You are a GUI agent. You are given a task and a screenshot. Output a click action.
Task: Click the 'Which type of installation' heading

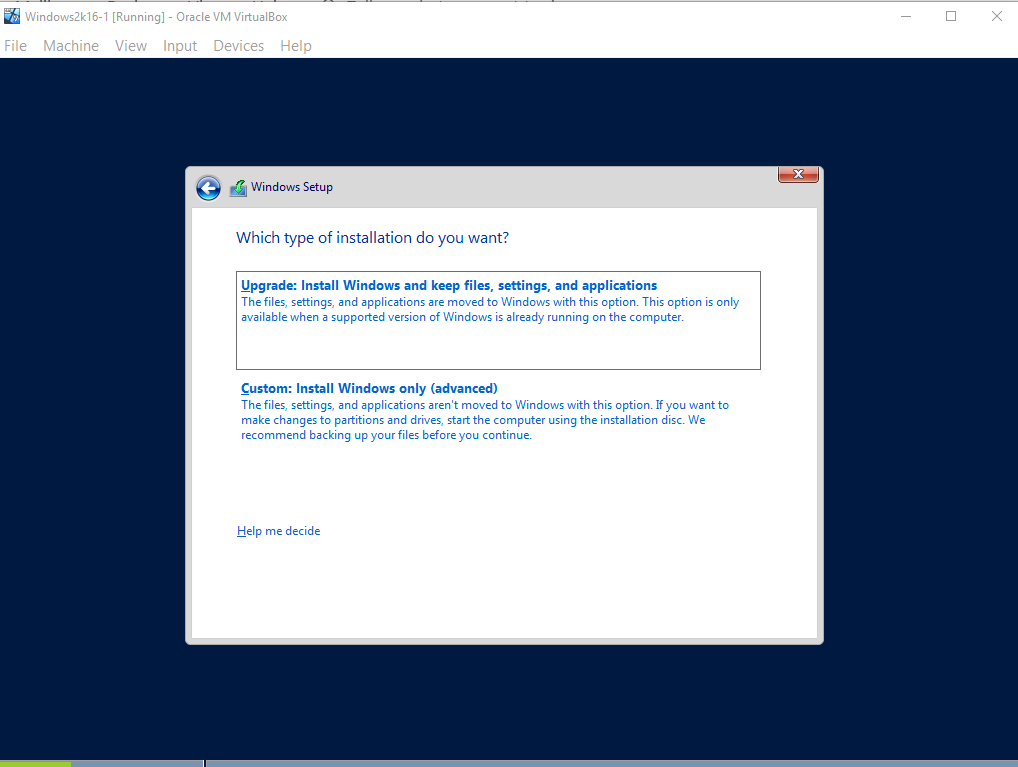(373, 238)
